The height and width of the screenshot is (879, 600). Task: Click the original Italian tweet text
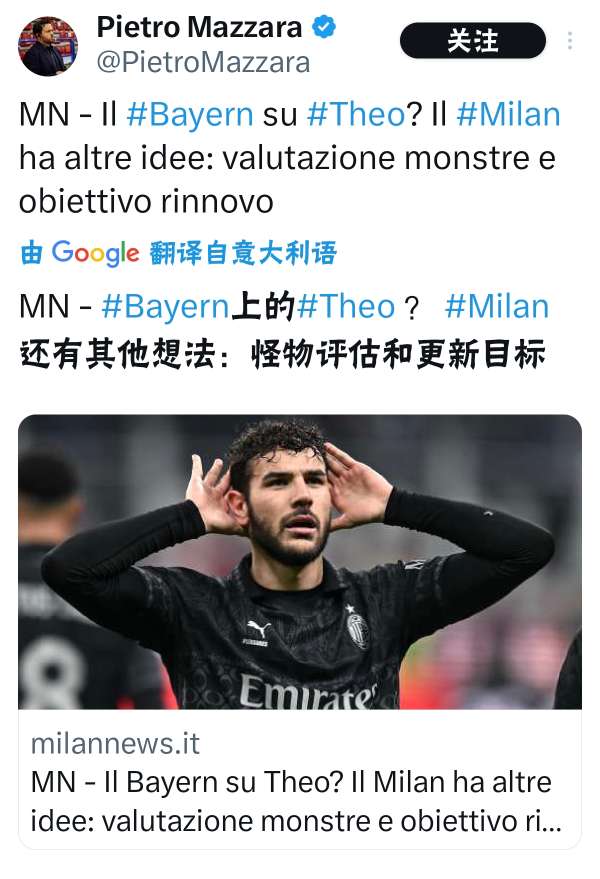tap(289, 158)
